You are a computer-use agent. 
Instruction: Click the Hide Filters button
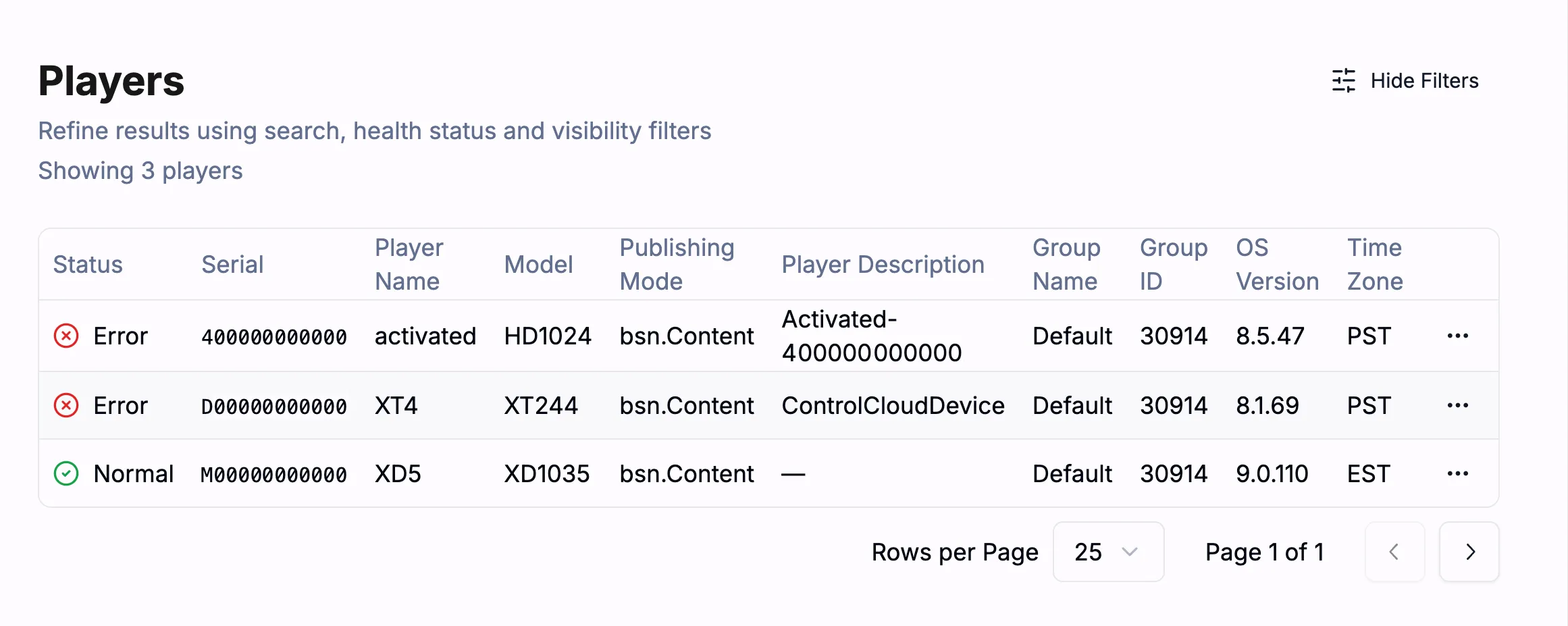[x=1405, y=80]
